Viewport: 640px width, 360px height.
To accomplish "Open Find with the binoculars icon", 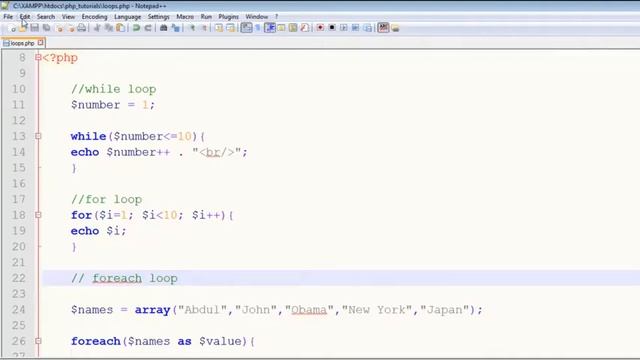I will pyautogui.click(x=164, y=28).
